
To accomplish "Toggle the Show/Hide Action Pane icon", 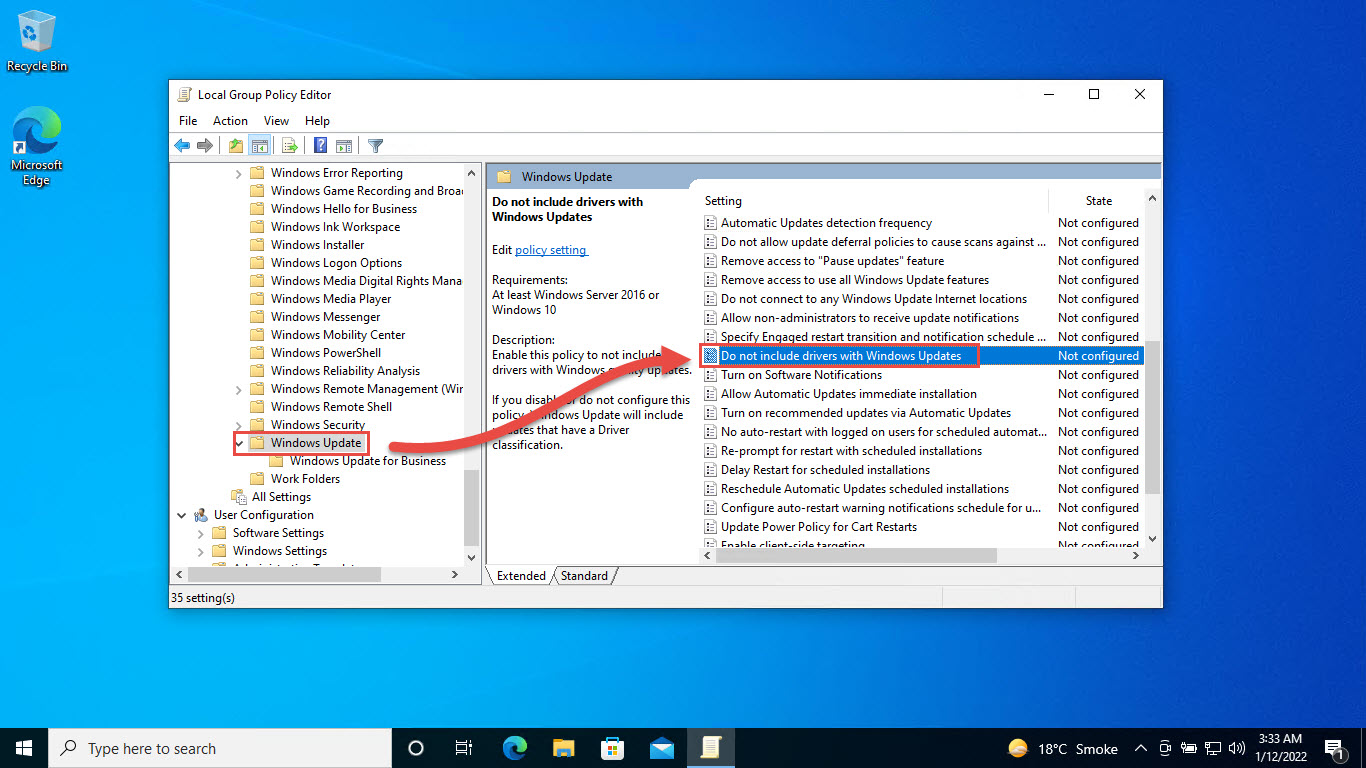I will [x=344, y=145].
